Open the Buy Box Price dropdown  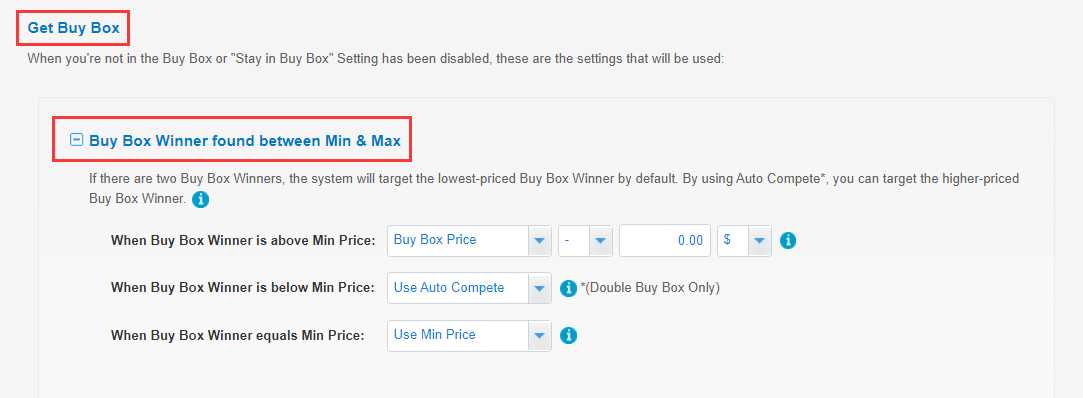469,240
